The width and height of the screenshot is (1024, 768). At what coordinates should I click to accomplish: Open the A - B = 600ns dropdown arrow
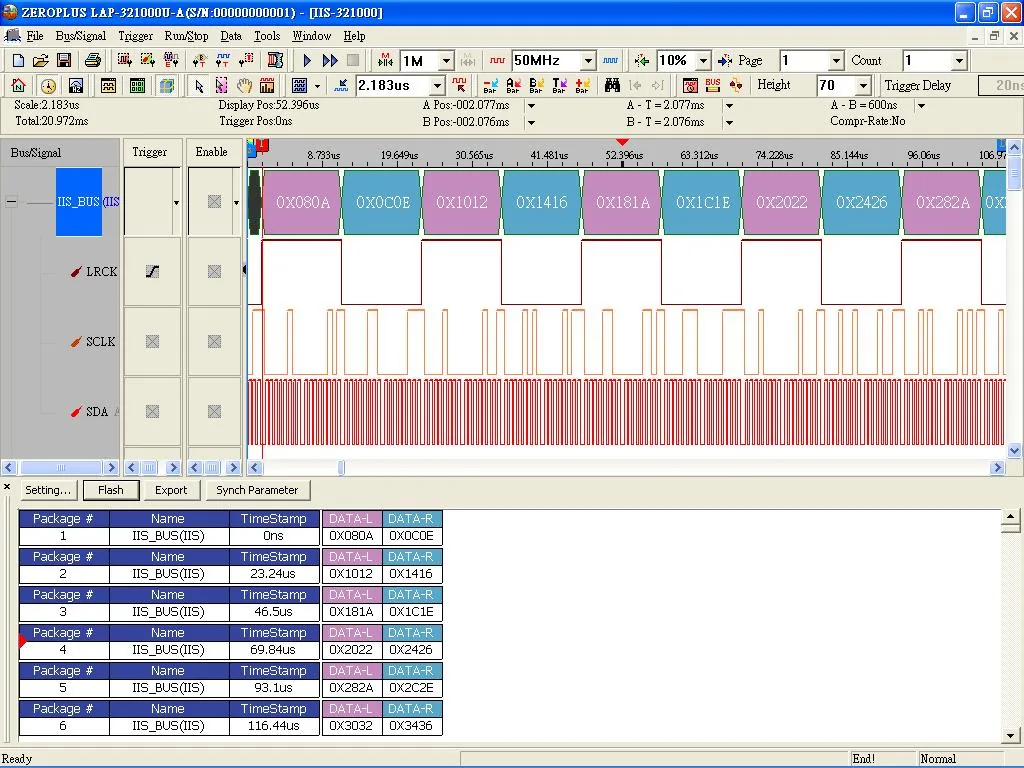[921, 106]
